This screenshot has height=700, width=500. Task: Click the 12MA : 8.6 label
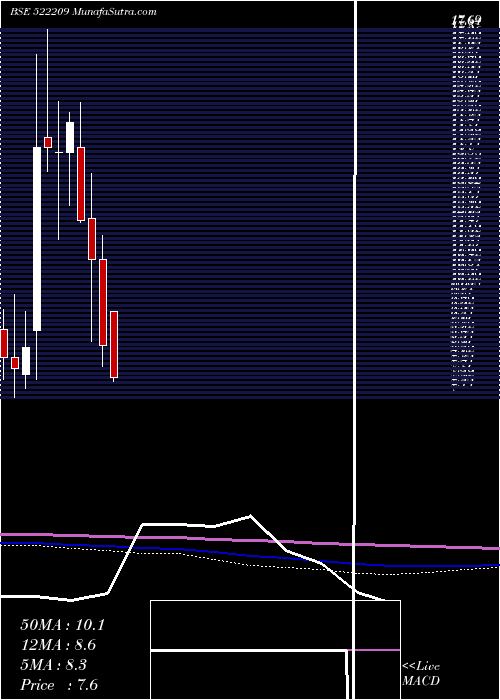(x=58, y=645)
